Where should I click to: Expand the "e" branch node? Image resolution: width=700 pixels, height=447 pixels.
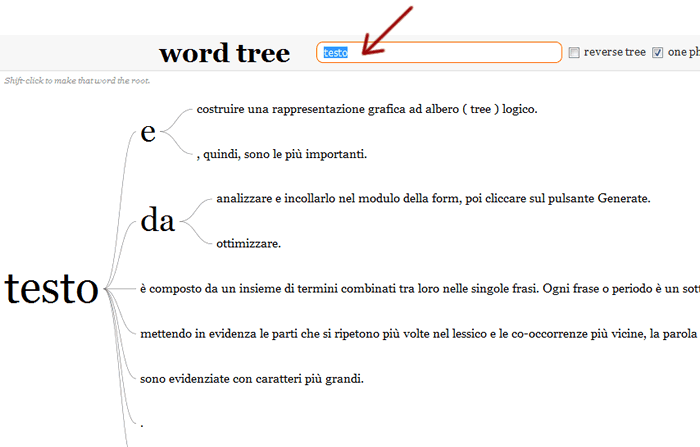tap(148, 131)
